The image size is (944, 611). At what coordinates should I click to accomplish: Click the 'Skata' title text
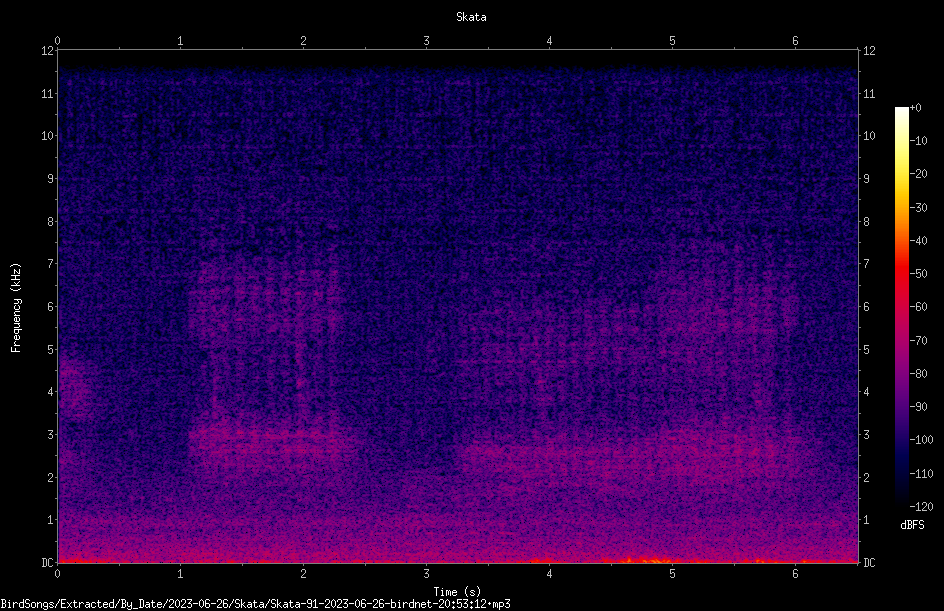click(x=471, y=17)
